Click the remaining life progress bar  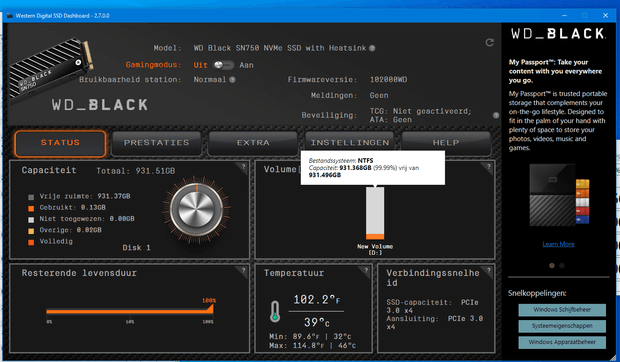130,311
